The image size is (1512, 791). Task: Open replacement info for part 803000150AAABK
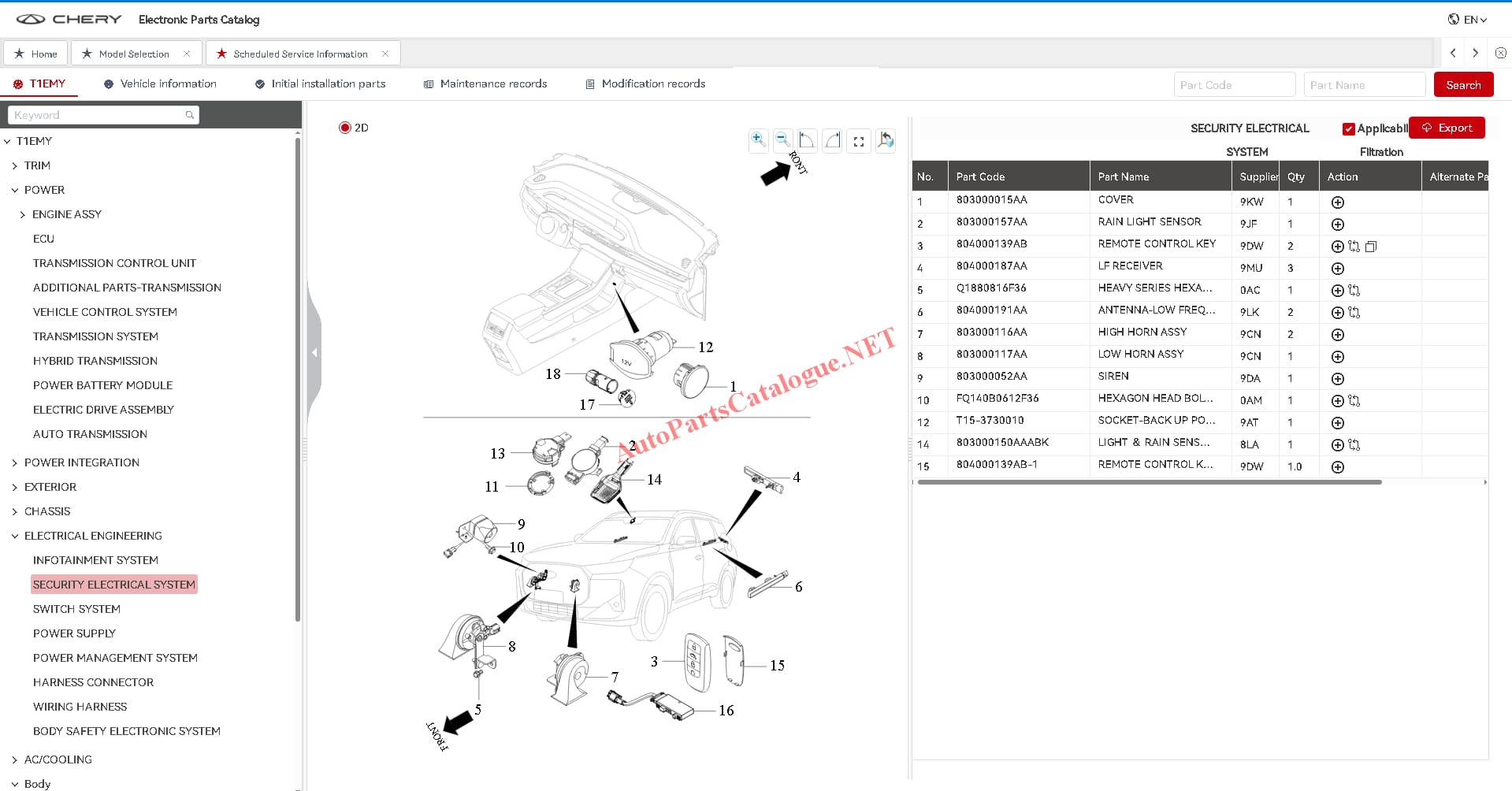[1354, 445]
